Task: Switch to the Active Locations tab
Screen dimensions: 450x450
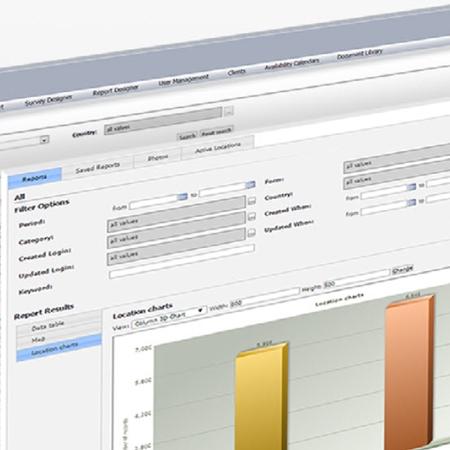Action: point(217,147)
